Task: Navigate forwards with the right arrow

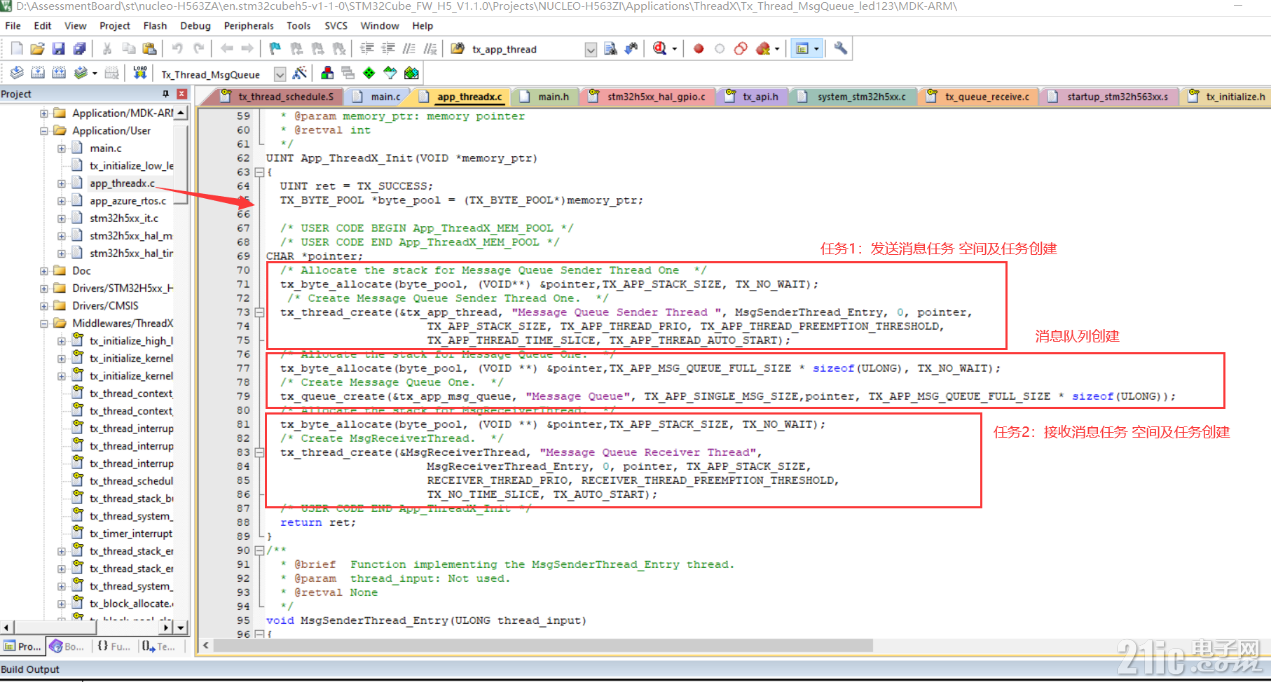Action: point(248,48)
